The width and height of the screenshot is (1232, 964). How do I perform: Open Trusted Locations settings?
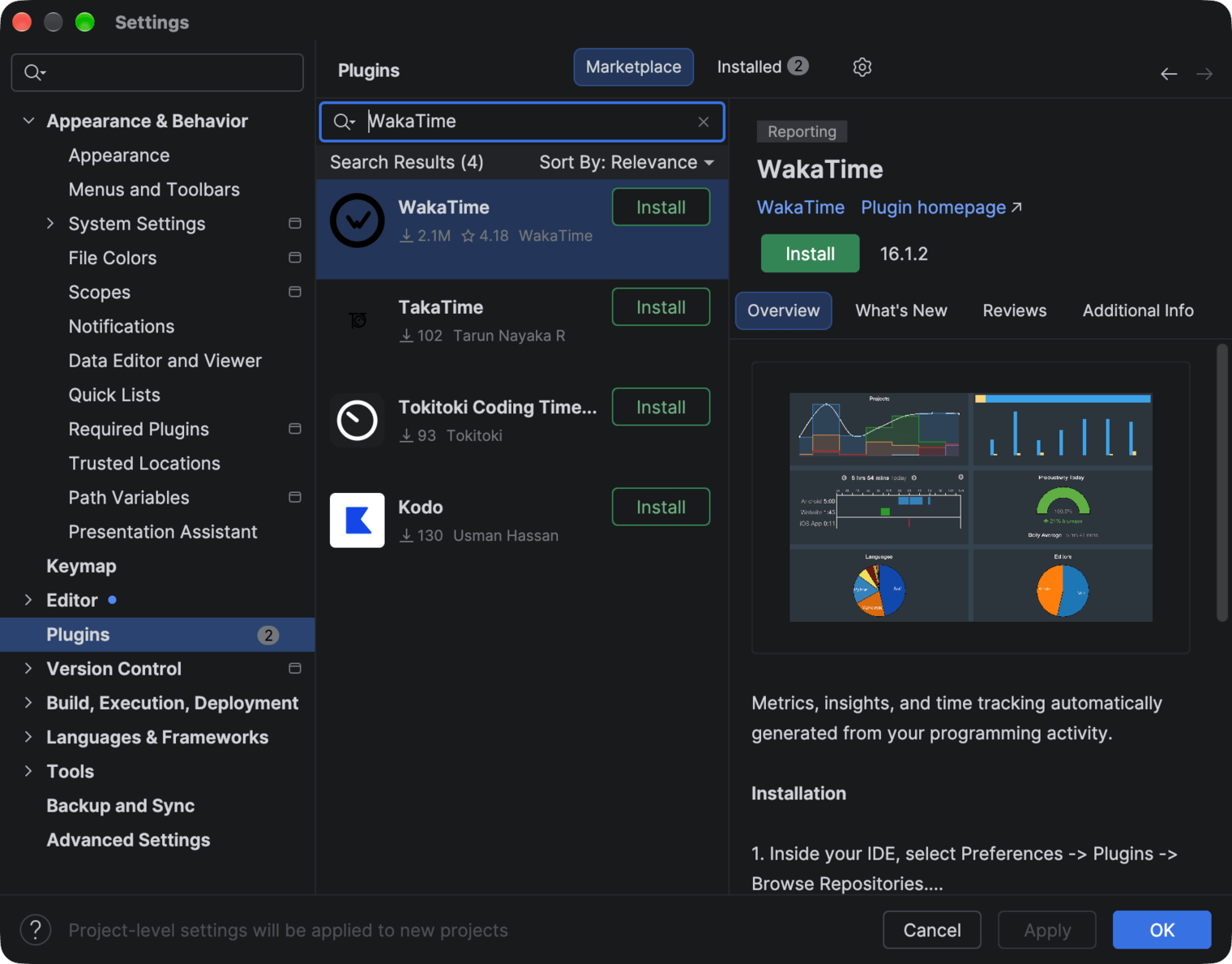coord(144,463)
